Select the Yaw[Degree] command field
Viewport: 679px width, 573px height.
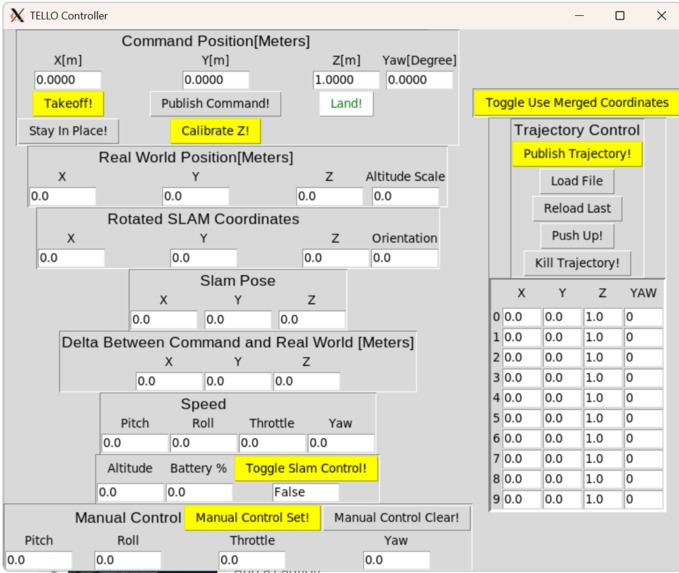pyautogui.click(x=419, y=80)
